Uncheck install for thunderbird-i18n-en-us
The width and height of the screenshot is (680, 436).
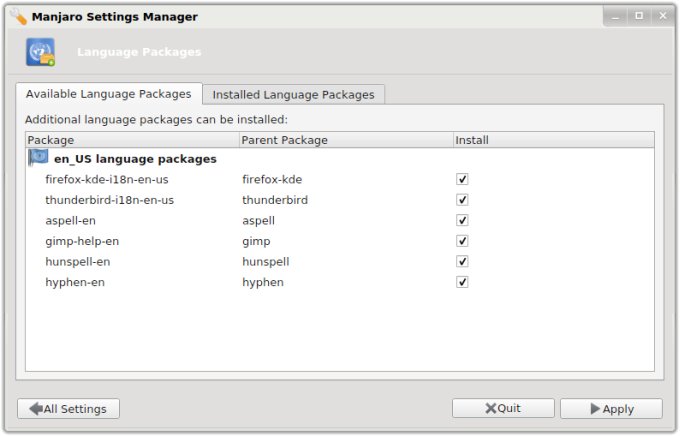click(462, 200)
